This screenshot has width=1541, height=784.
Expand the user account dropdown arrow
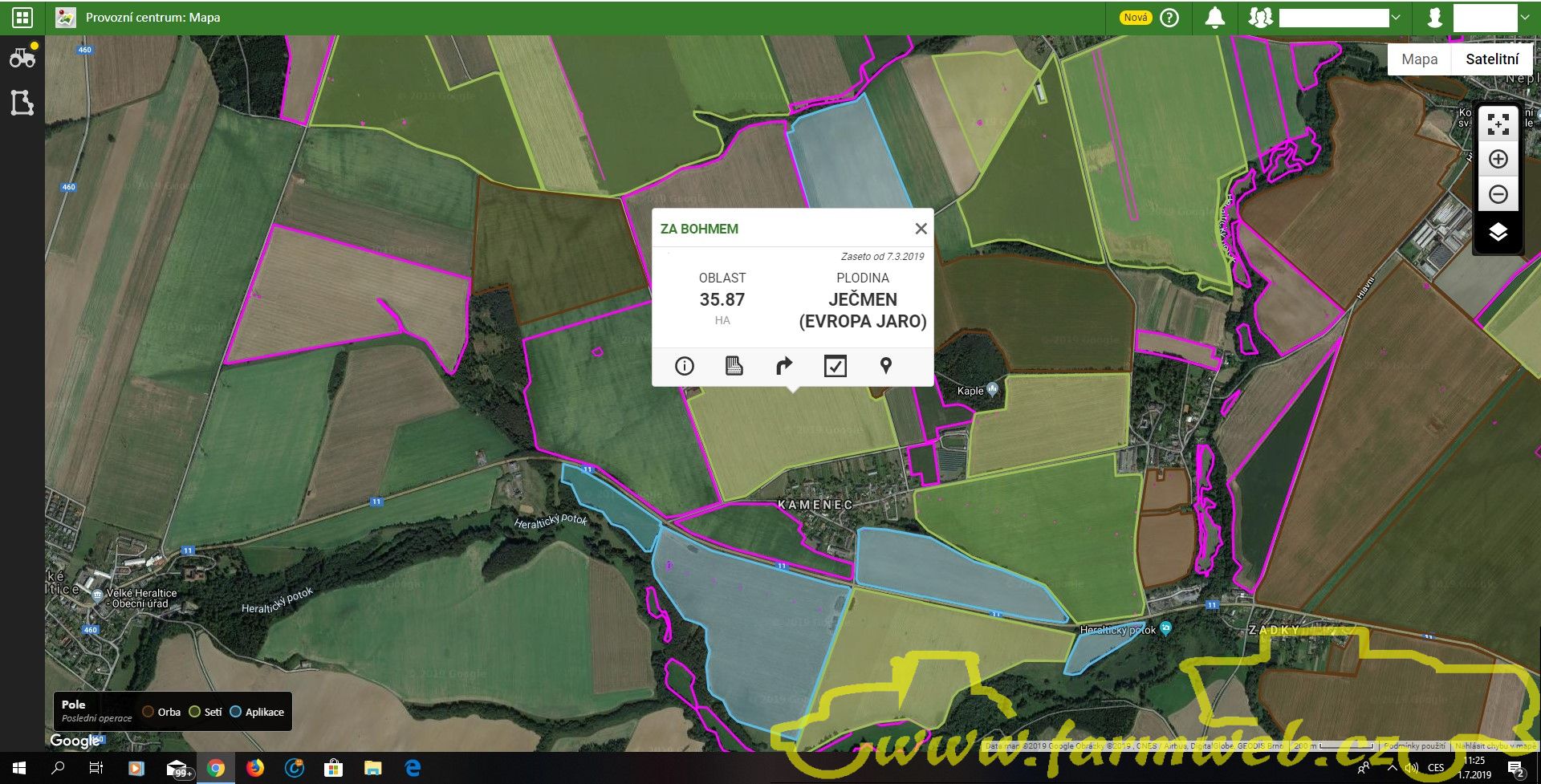coord(1525,18)
